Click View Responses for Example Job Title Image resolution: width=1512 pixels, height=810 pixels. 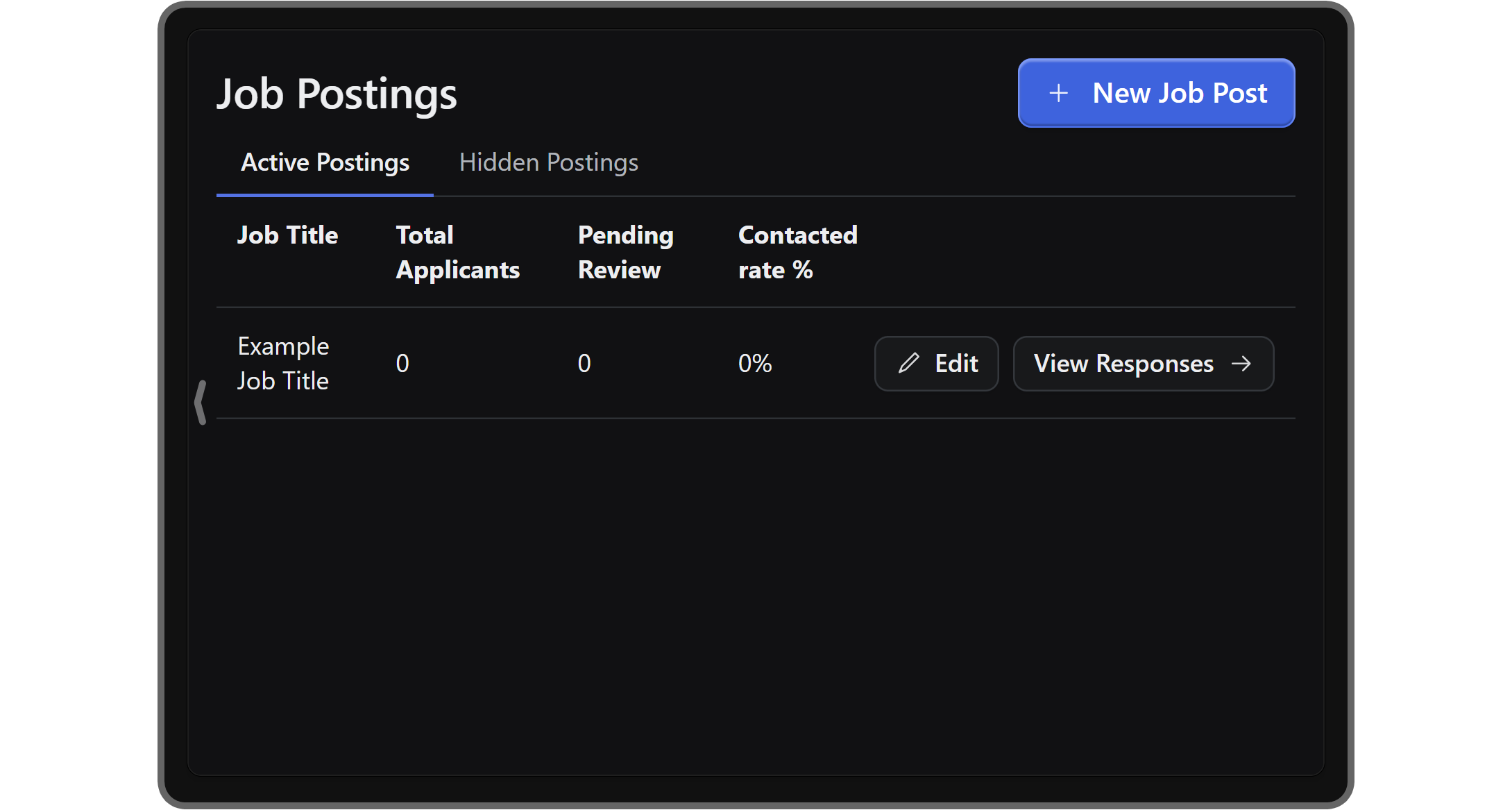(1143, 363)
